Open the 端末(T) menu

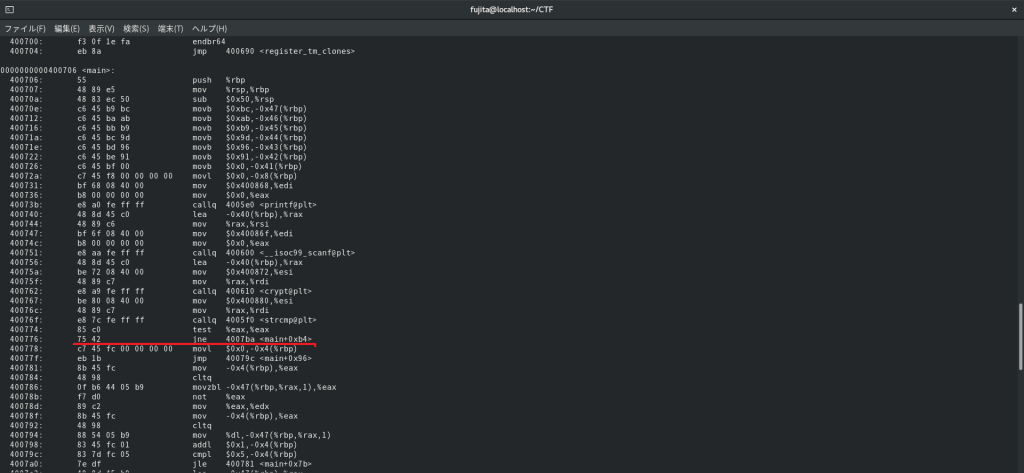pyautogui.click(x=168, y=28)
